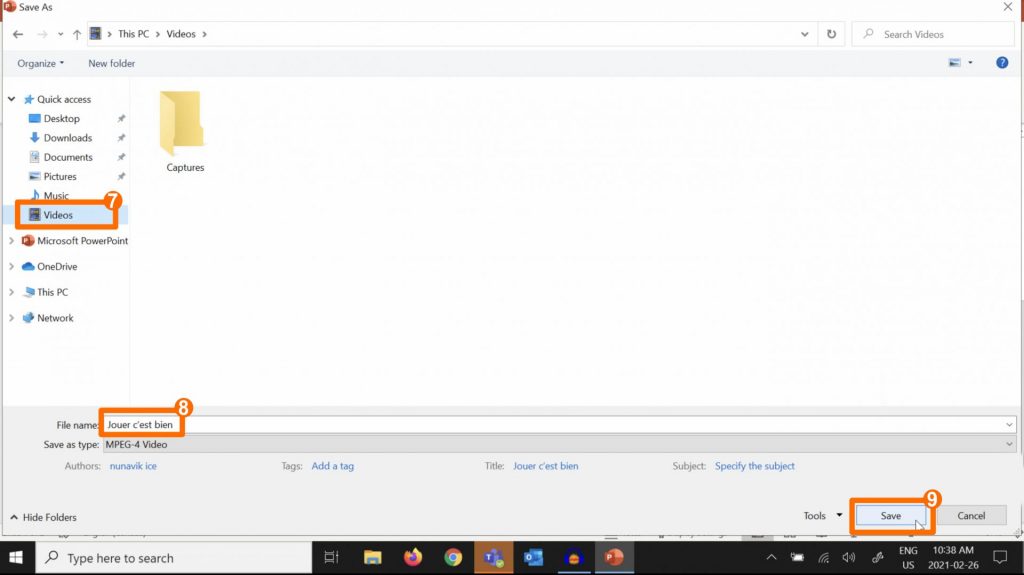Expand the OneDrive tree node
Screen dimensions: 1024x575
[12, 267]
